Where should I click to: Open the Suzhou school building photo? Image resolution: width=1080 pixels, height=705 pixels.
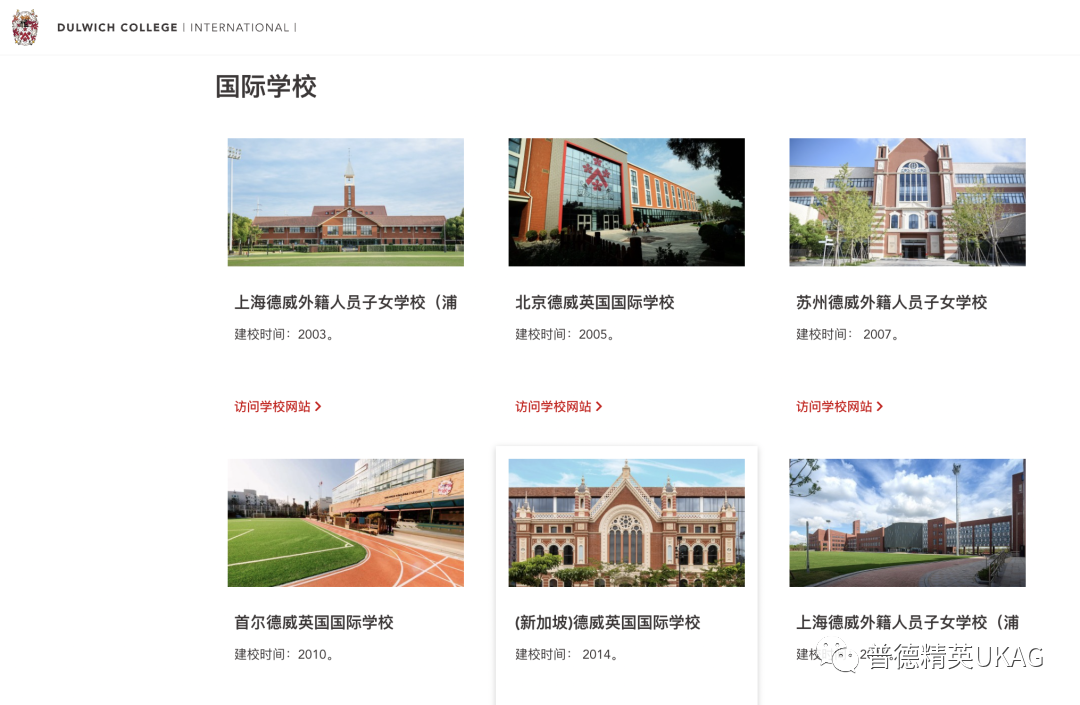(x=907, y=202)
